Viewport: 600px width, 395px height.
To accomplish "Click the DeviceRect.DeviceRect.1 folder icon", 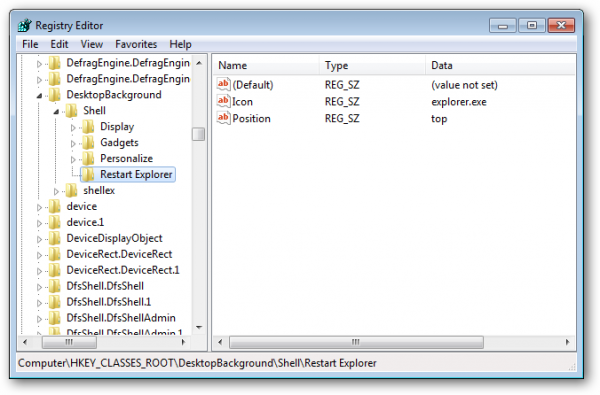I will tap(55, 270).
